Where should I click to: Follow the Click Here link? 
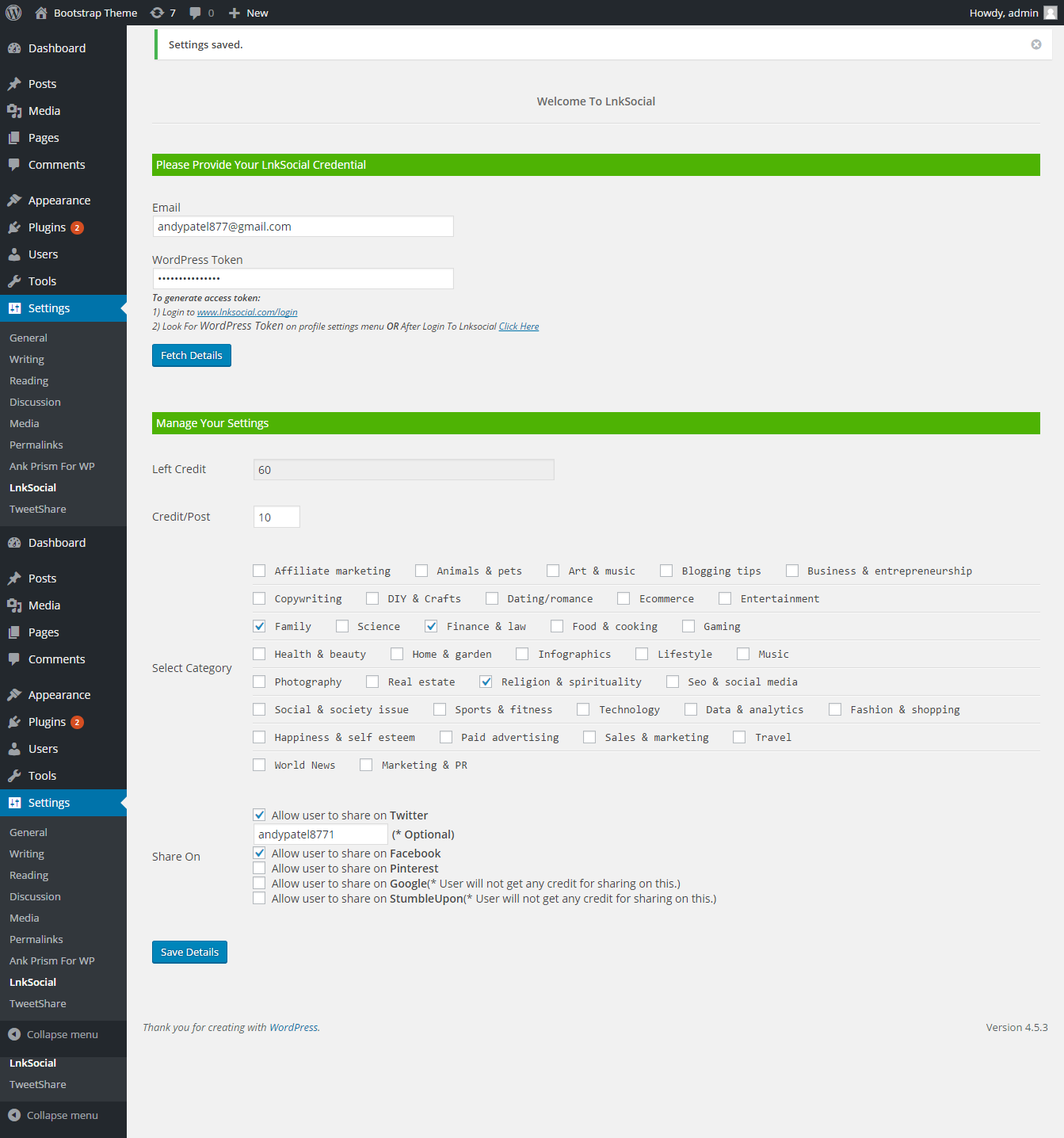coord(519,327)
